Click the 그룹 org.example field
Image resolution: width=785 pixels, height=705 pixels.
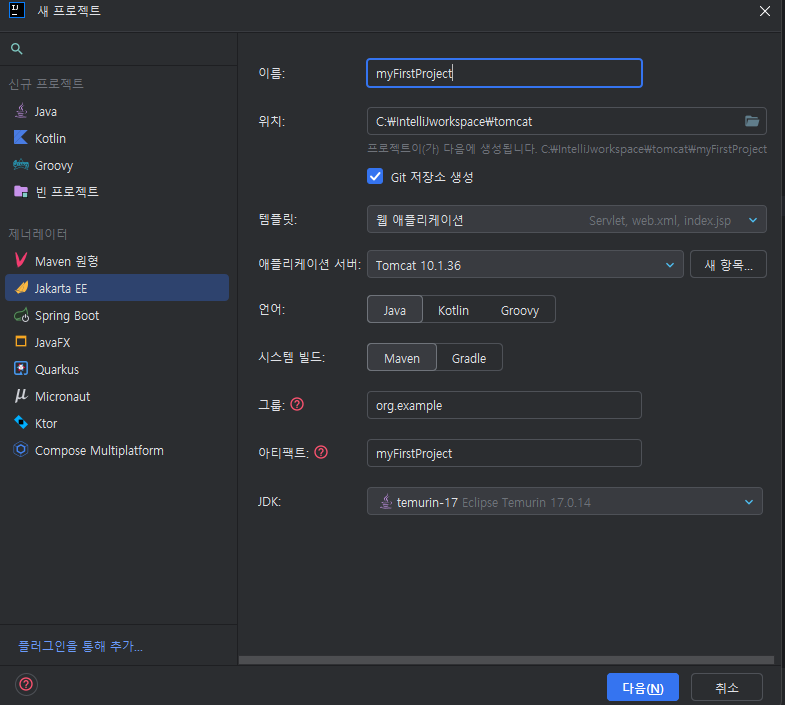click(x=504, y=405)
